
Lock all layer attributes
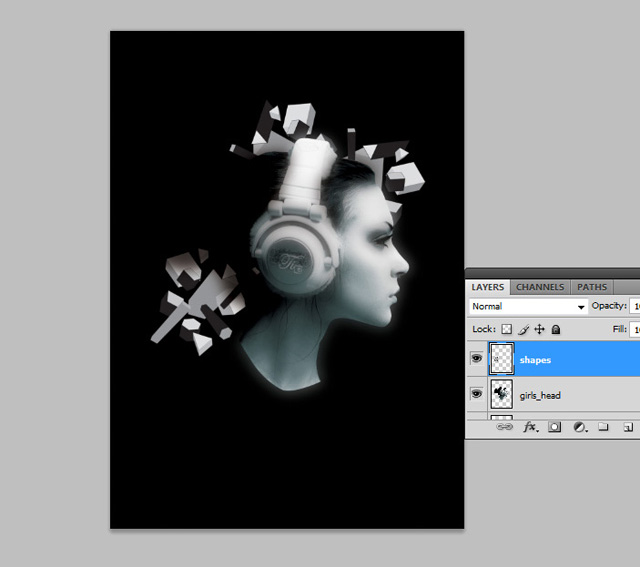pyautogui.click(x=555, y=329)
